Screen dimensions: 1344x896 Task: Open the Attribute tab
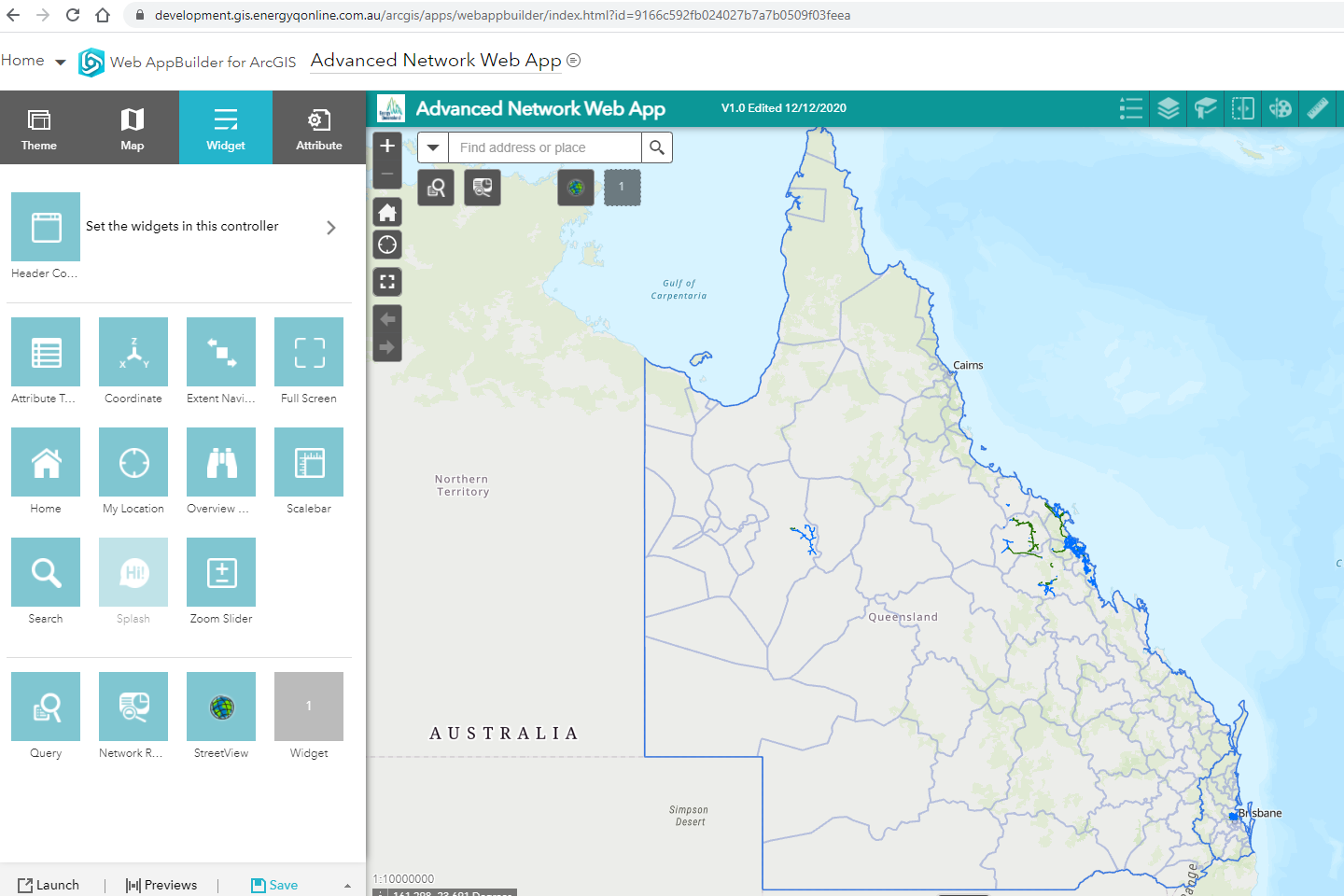[x=318, y=127]
